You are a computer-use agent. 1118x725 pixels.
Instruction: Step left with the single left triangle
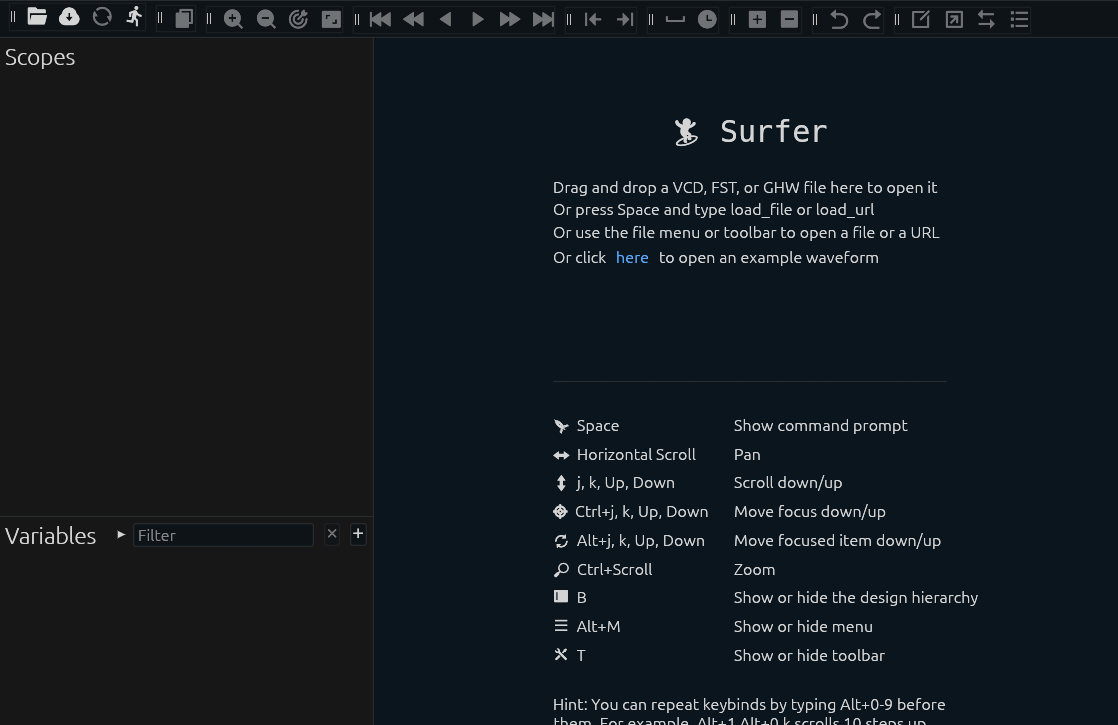click(446, 19)
